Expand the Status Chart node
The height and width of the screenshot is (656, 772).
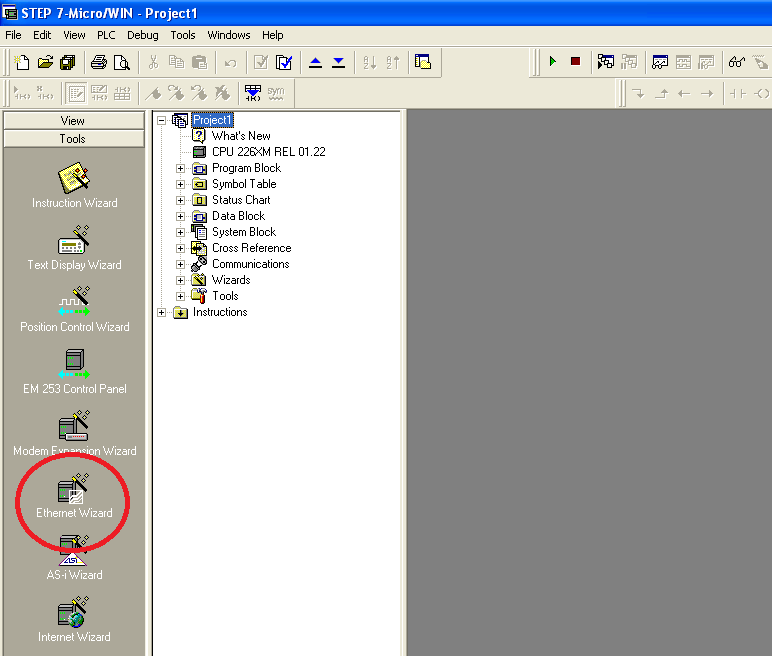[180, 200]
